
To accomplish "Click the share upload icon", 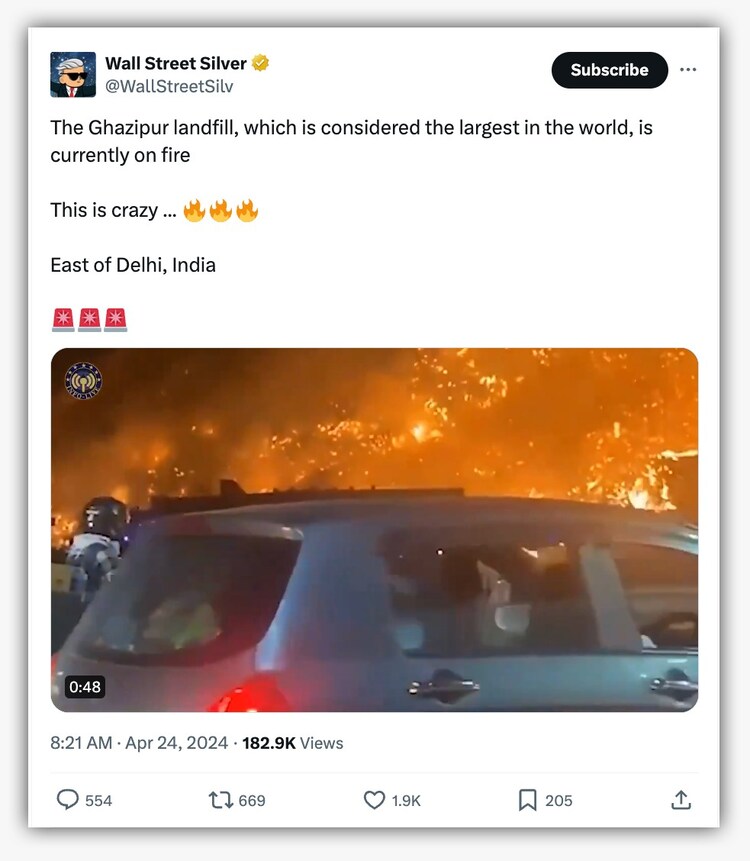I will tap(681, 800).
